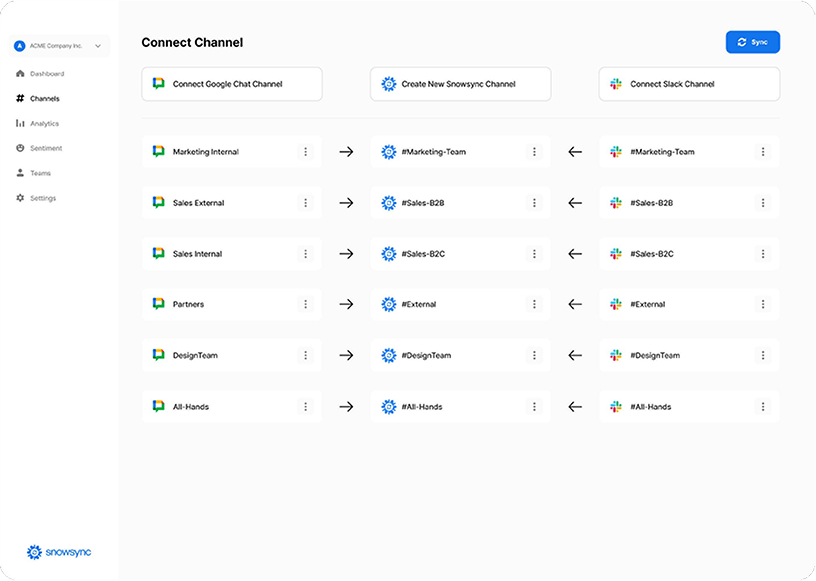Viewport: 816px width, 581px height.
Task: Click Connect Google Chat Channel button
Action: [x=232, y=84]
